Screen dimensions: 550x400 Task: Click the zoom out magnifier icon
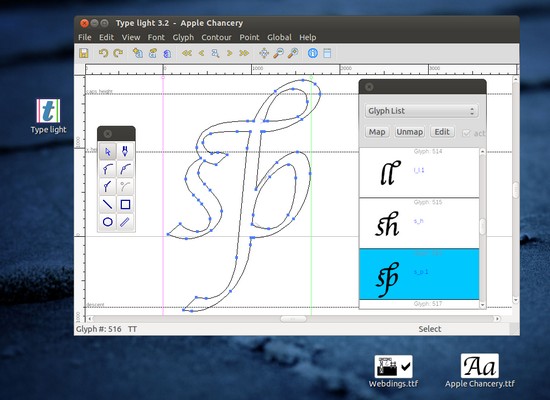pos(279,53)
